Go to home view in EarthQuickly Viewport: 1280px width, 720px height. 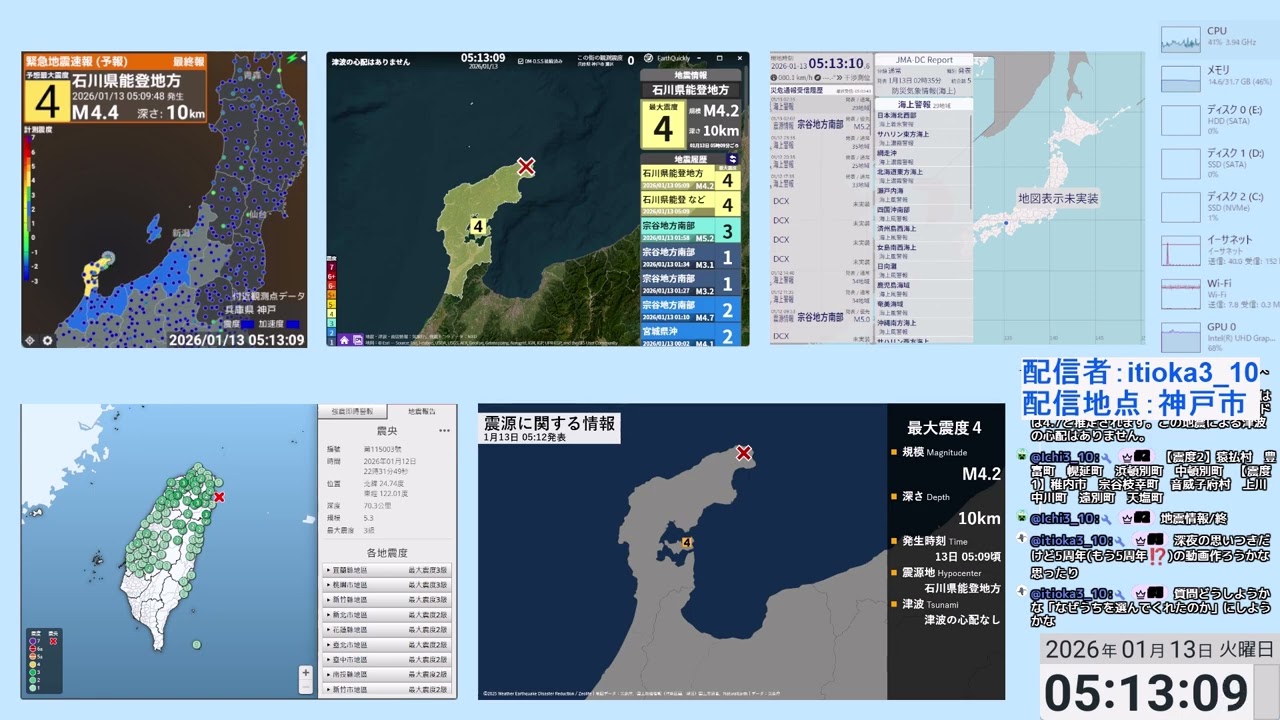tap(344, 339)
